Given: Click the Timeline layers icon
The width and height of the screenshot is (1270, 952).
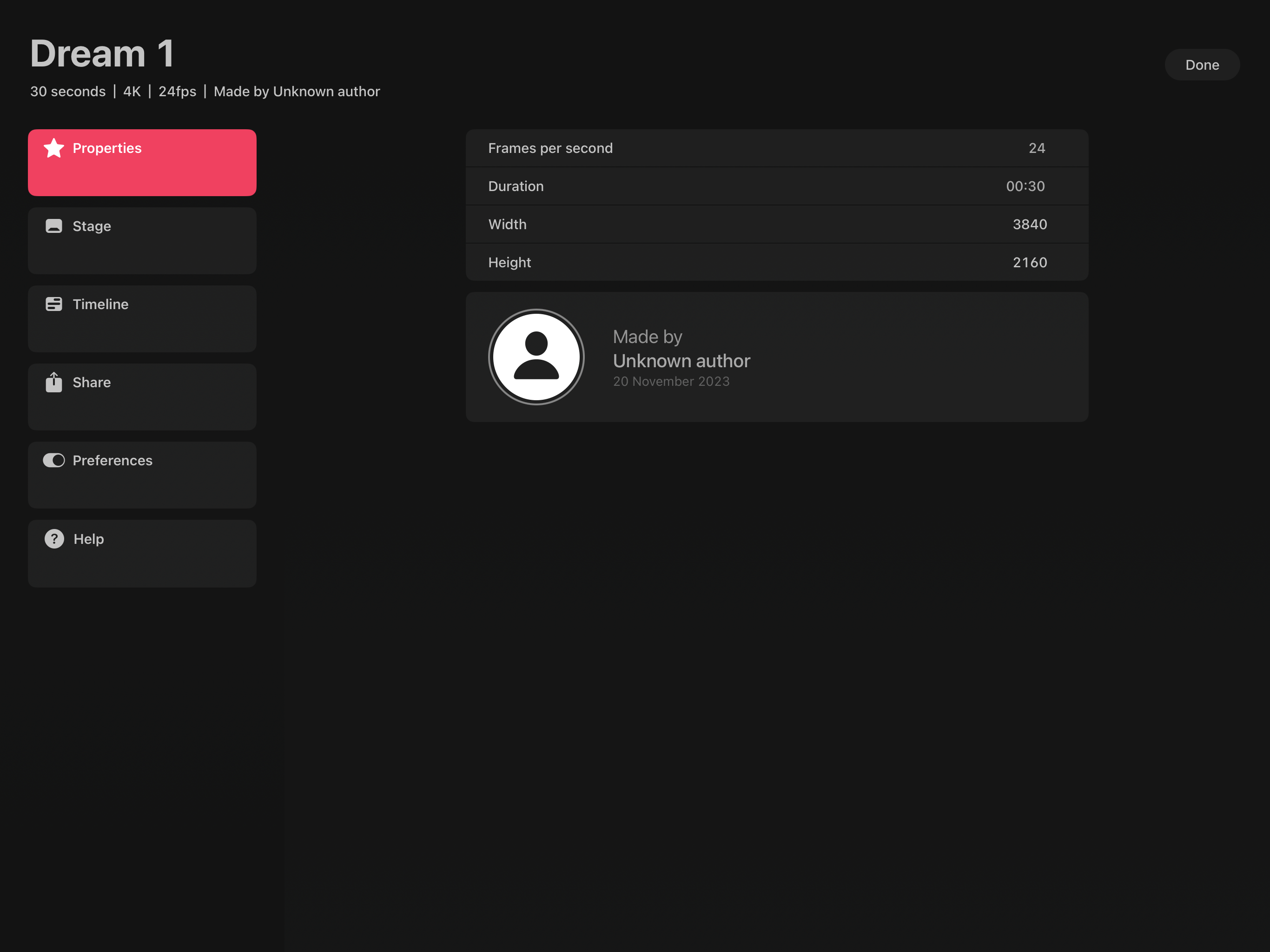Looking at the screenshot, I should click(x=54, y=304).
